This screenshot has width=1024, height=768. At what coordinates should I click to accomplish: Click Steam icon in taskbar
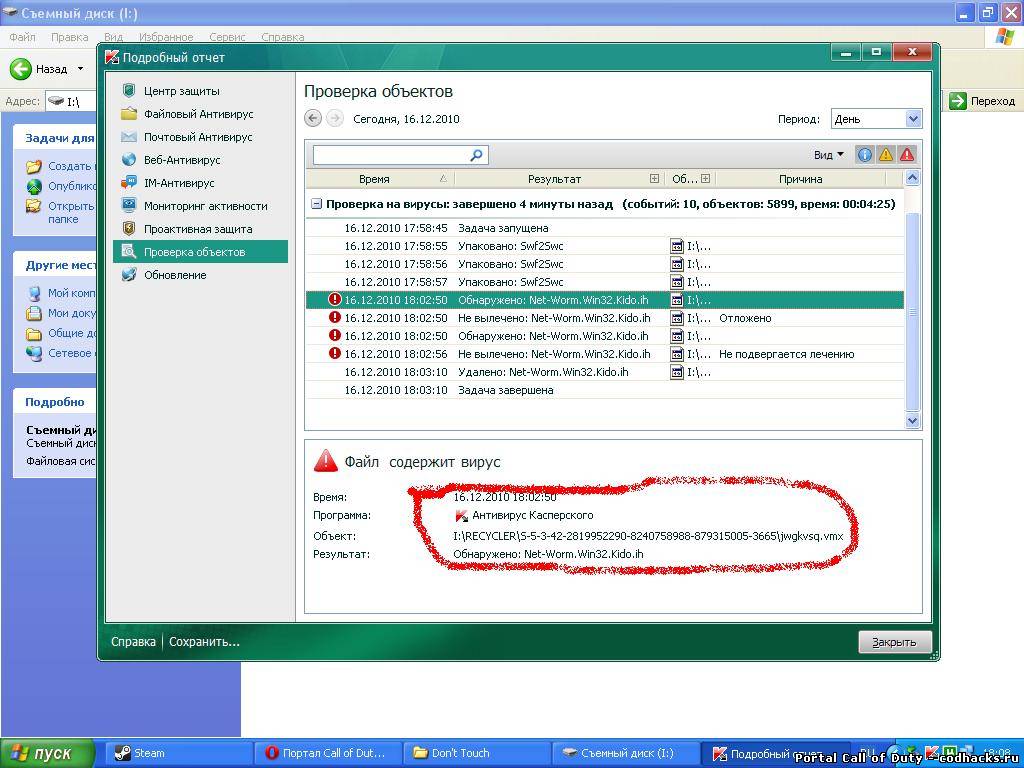tap(121, 753)
